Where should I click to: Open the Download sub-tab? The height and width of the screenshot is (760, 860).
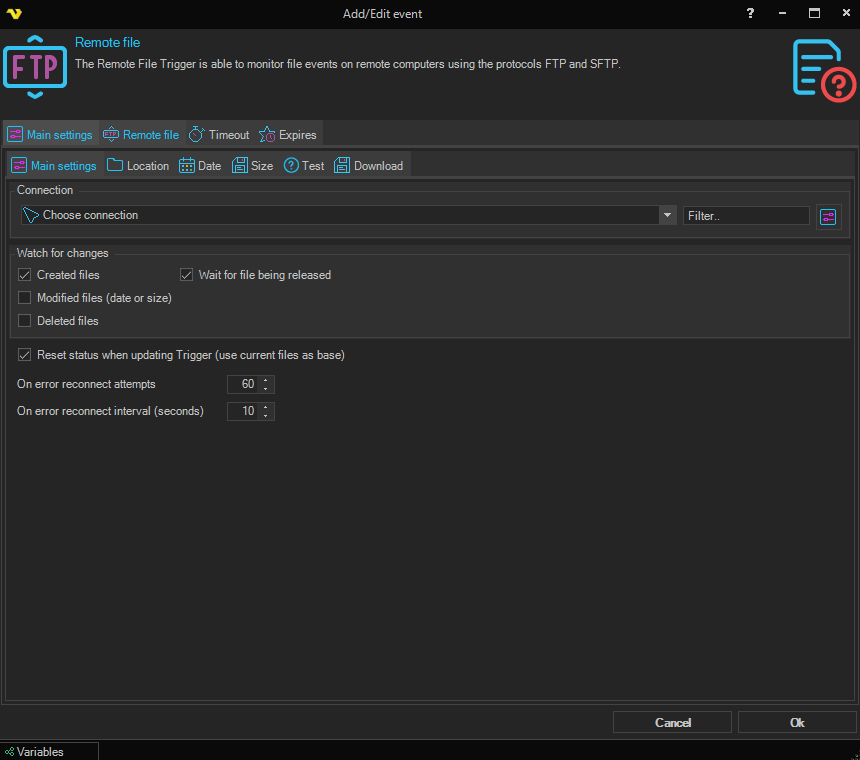click(369, 166)
